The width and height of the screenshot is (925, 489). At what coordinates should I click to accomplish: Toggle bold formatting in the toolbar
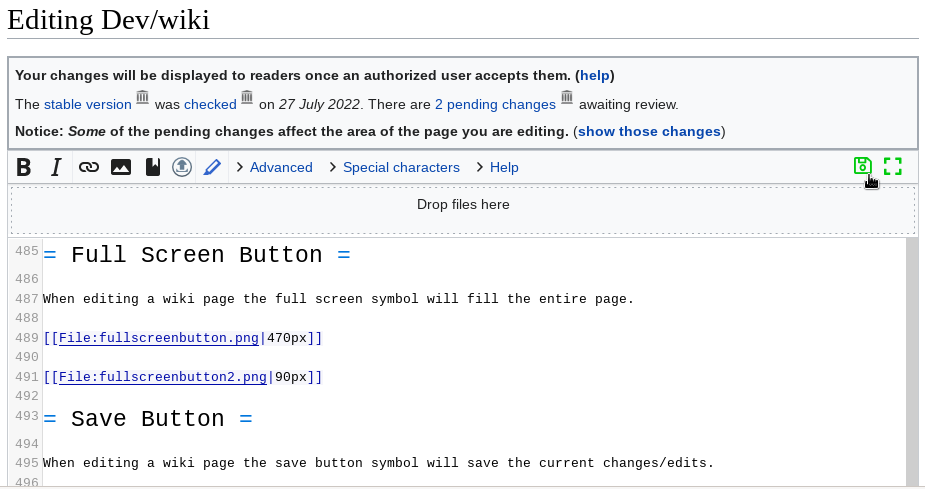(25, 167)
